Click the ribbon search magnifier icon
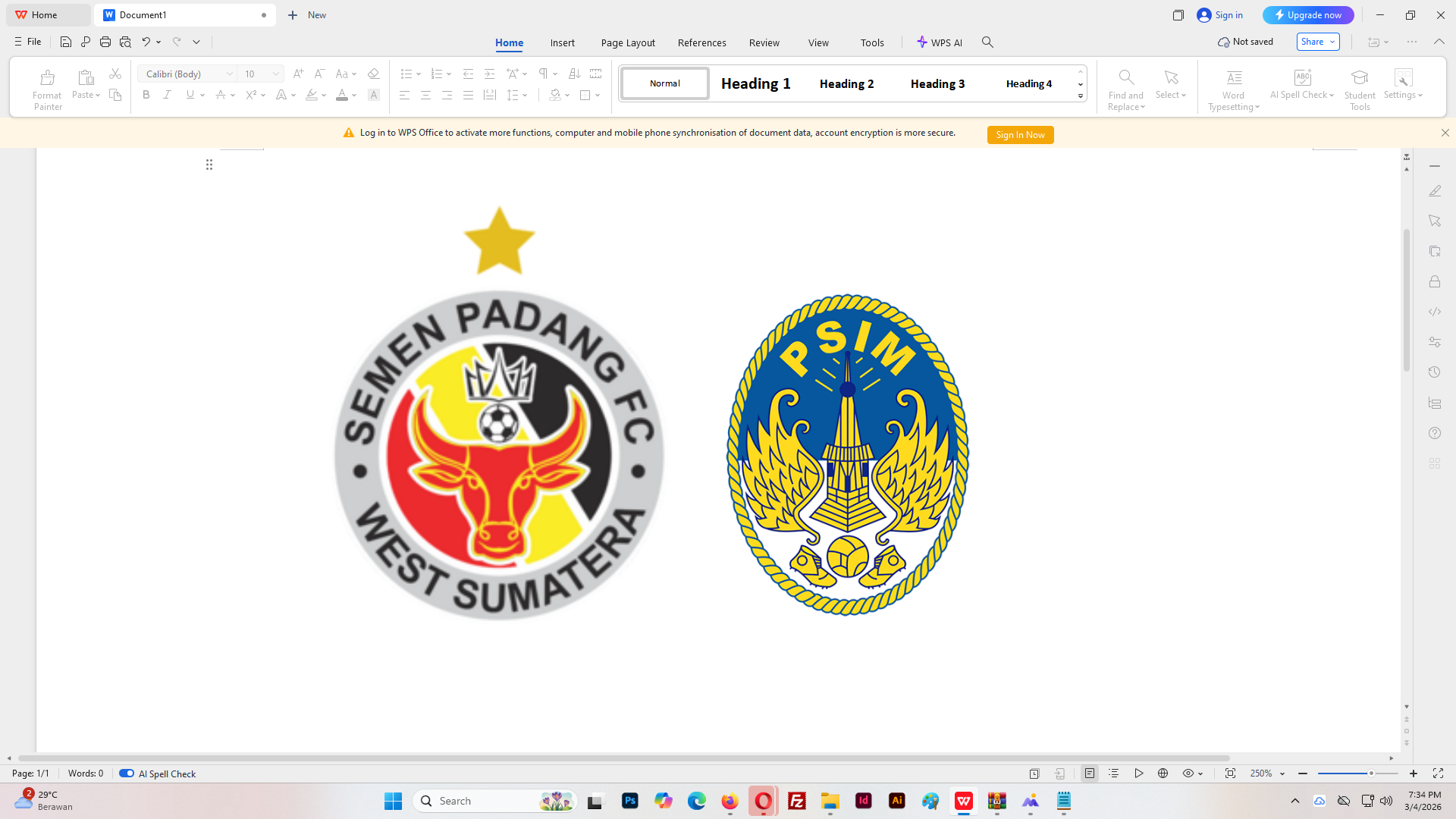The width and height of the screenshot is (1456, 819). coord(987,42)
